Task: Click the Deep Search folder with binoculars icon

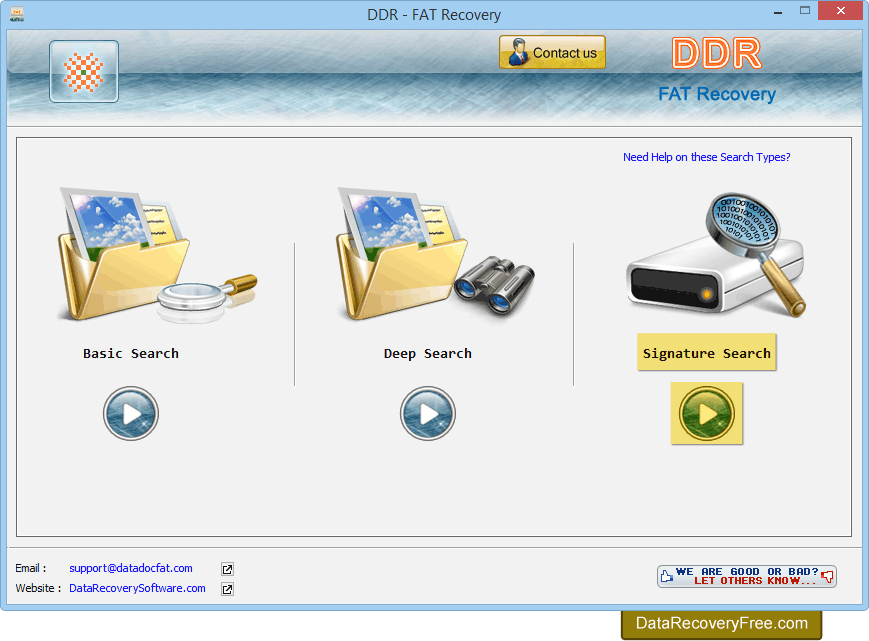Action: pyautogui.click(x=436, y=254)
